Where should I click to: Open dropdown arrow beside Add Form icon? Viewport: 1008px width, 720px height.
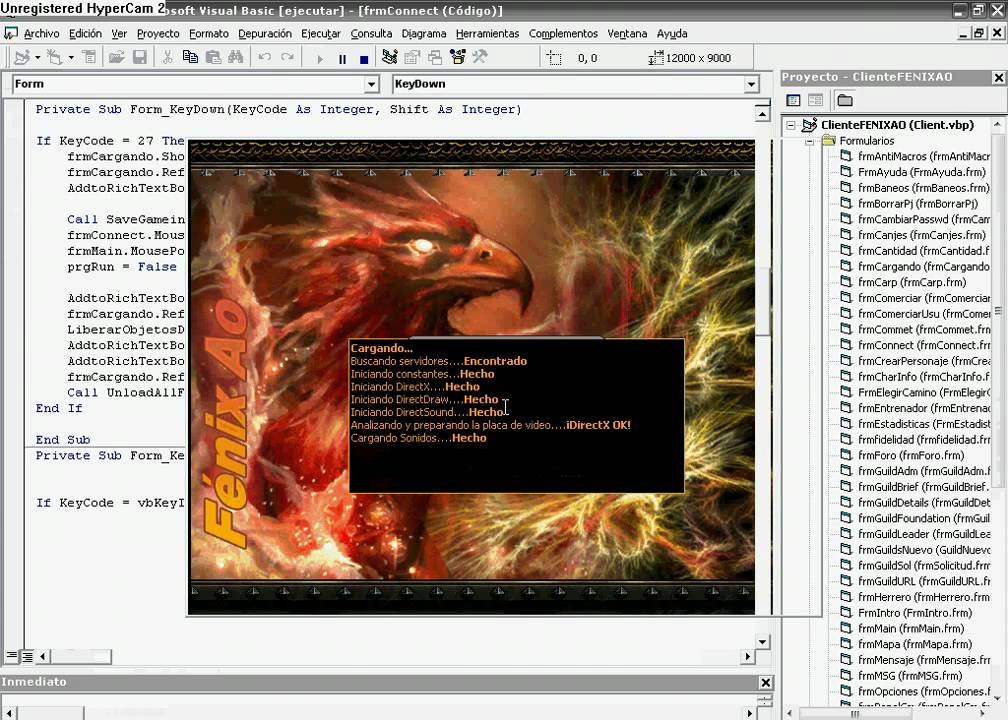click(71, 58)
